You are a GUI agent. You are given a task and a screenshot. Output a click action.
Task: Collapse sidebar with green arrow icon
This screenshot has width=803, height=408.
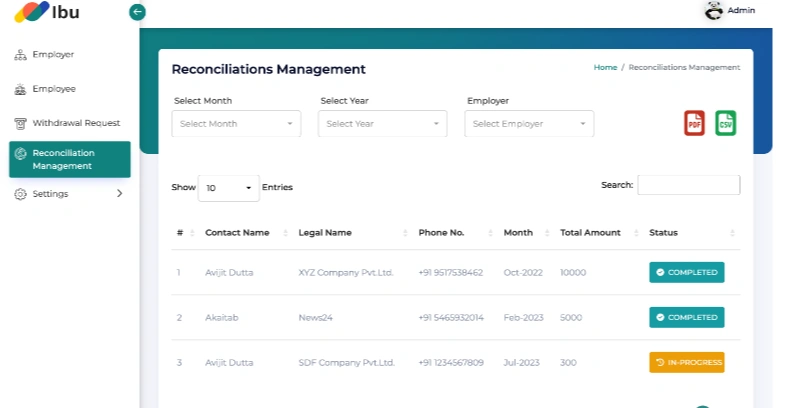tap(138, 12)
